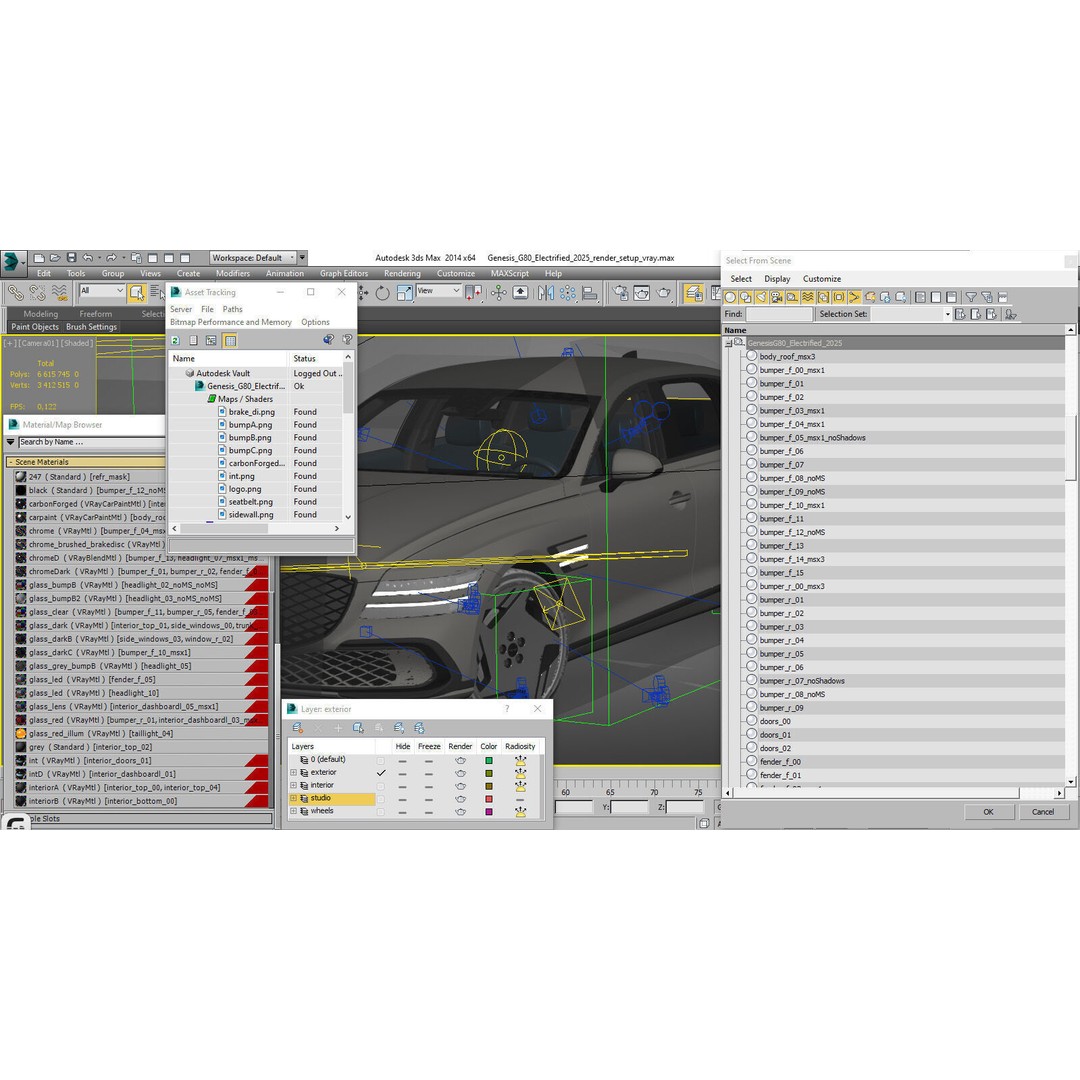Screen dimensions: 1080x1080
Task: Open the Workspace: Default dropdown
Action: pyautogui.click(x=253, y=258)
